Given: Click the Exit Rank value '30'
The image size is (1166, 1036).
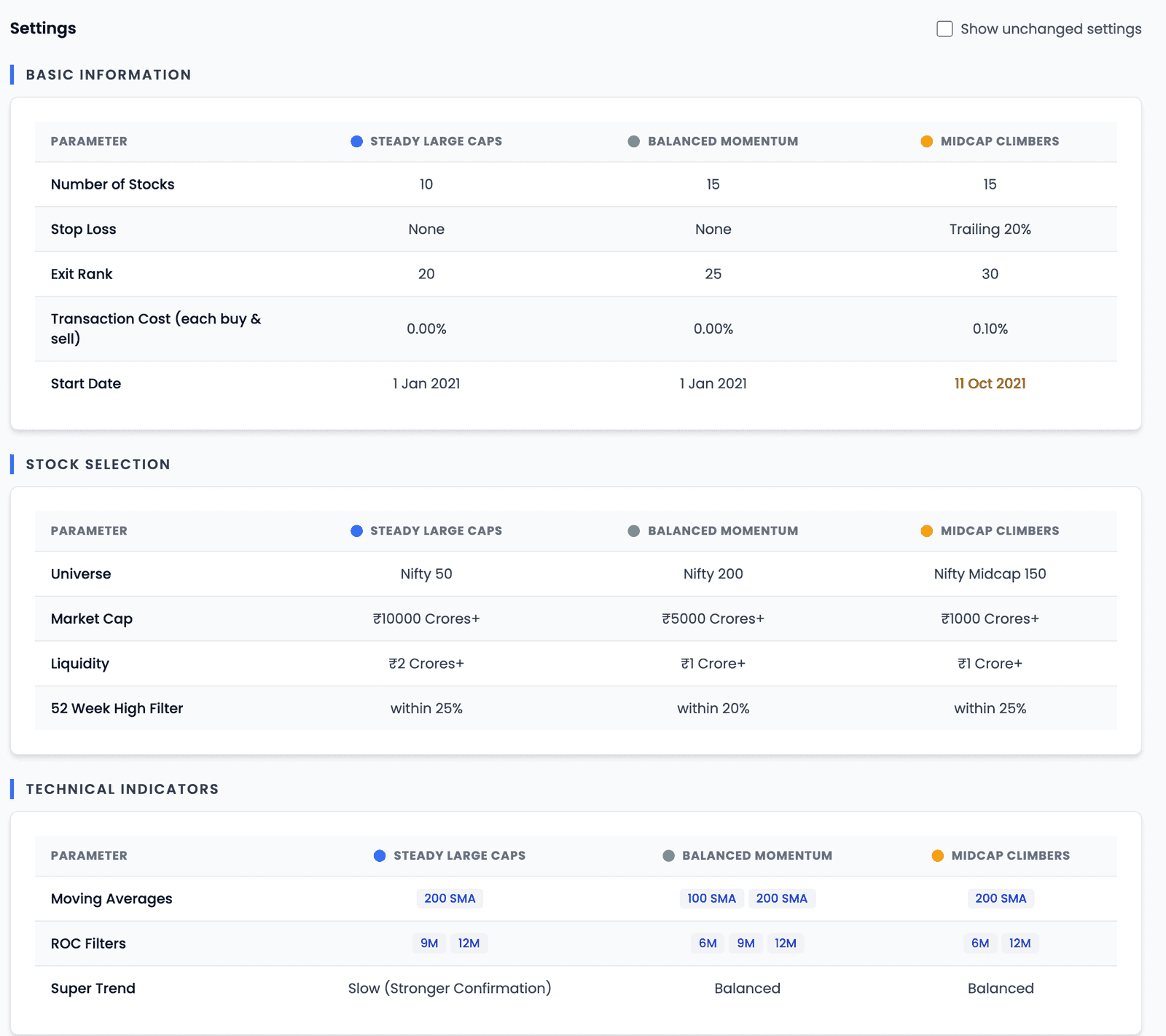Looking at the screenshot, I should pos(990,275).
